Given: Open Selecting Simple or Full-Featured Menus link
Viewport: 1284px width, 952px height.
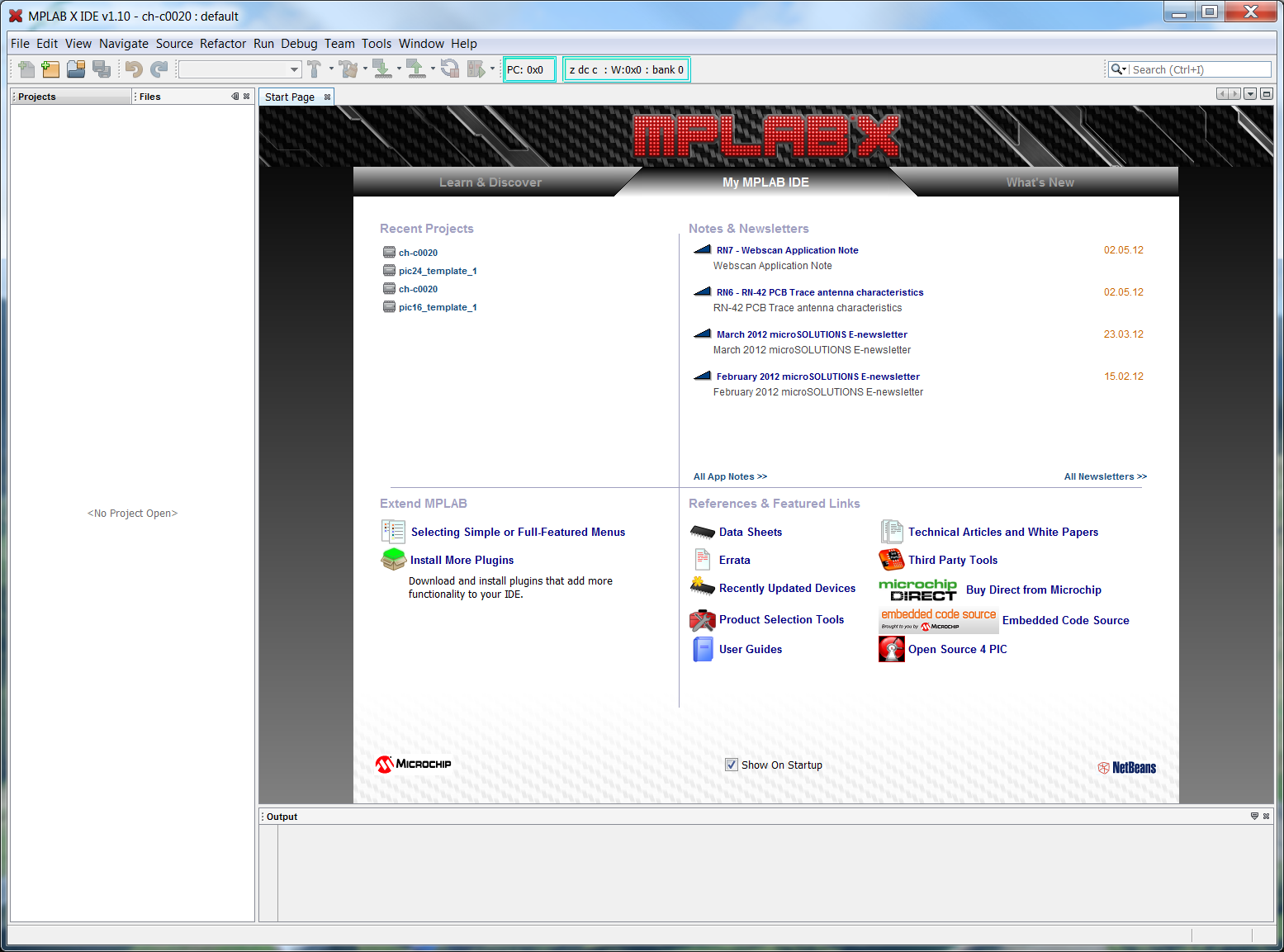Looking at the screenshot, I should 518,532.
